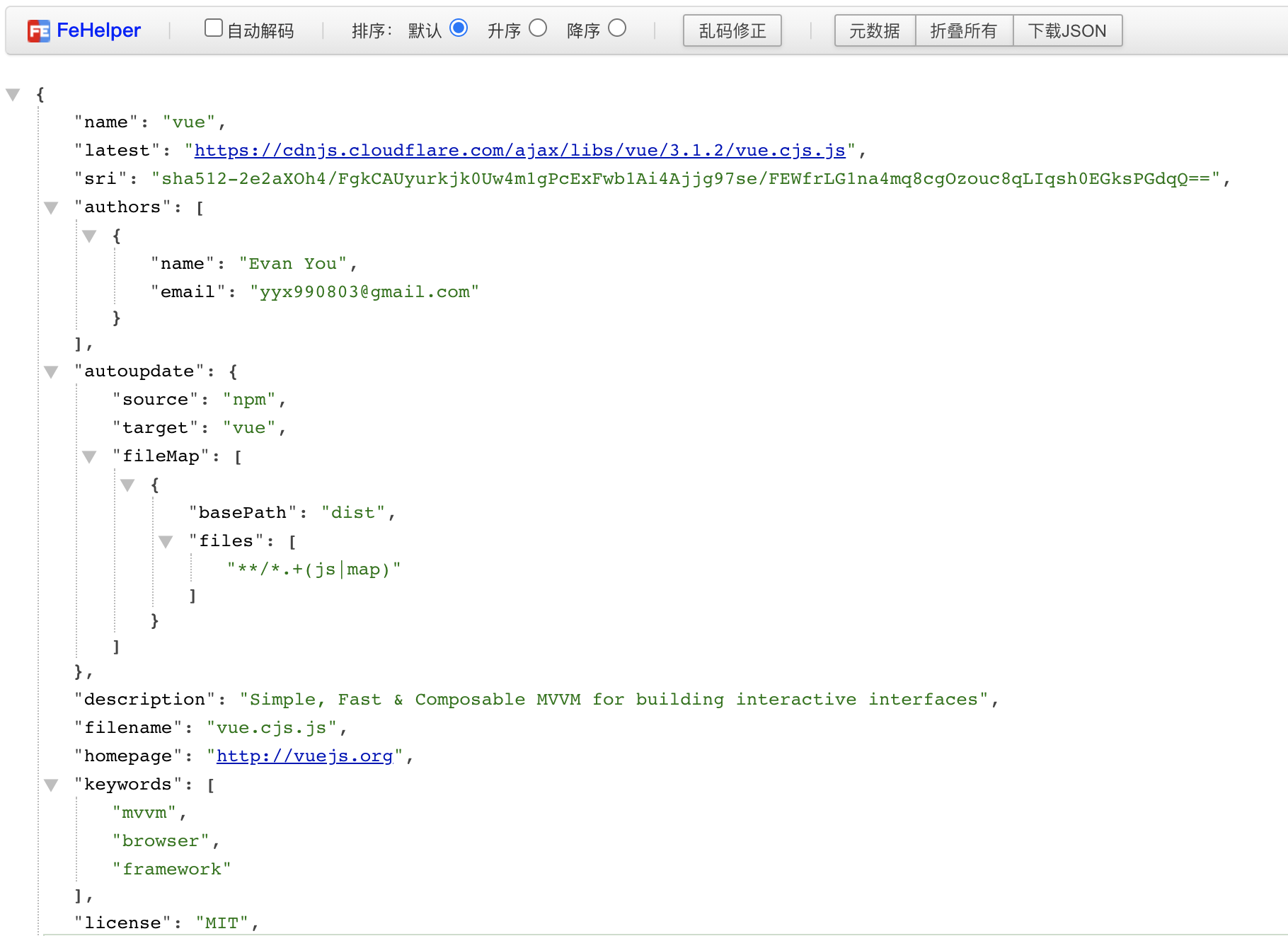Click the "homepage" key label
The image size is (1288, 936).
coord(128,756)
